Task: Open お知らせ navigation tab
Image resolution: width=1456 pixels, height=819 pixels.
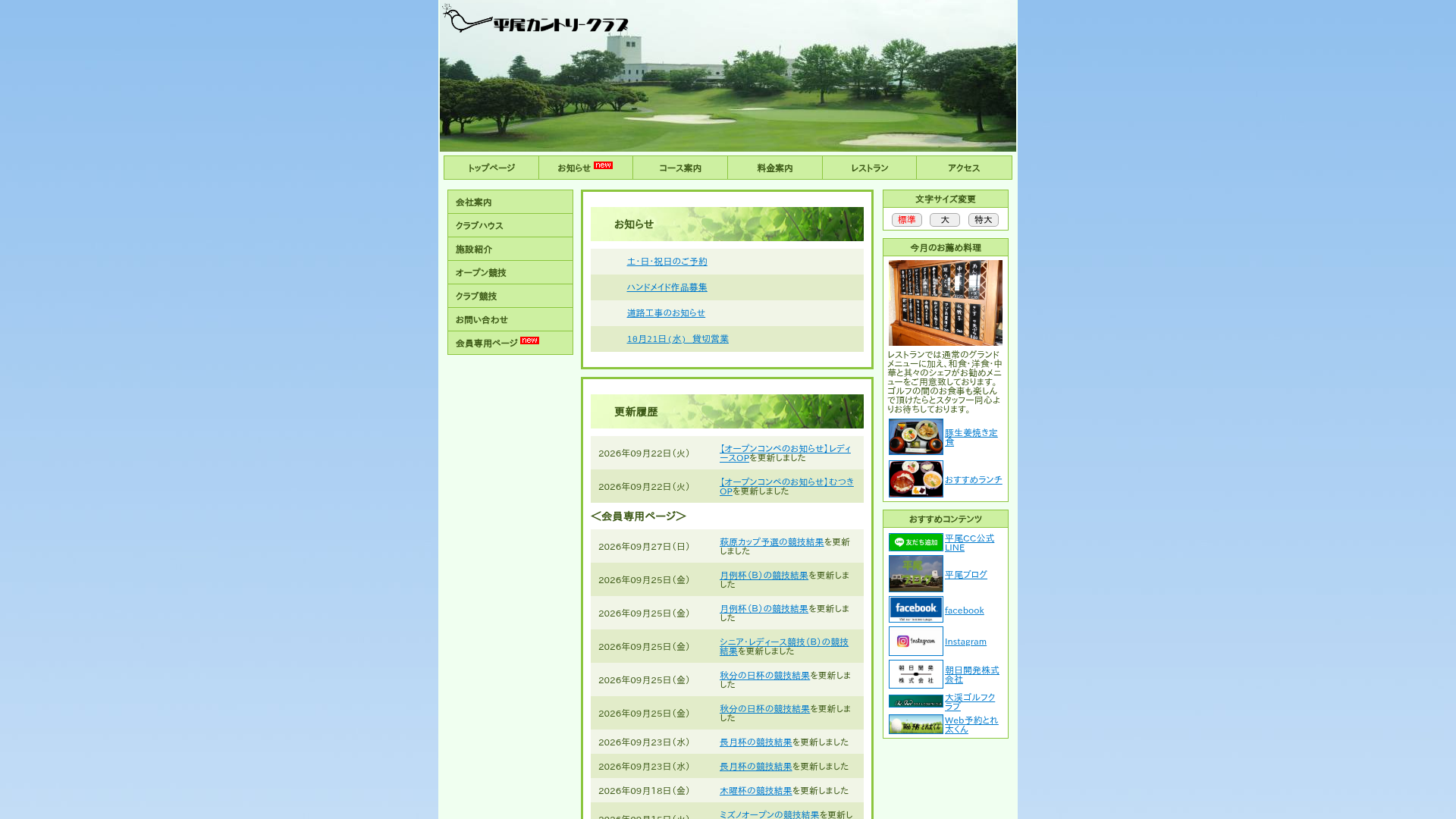Action: [585, 168]
